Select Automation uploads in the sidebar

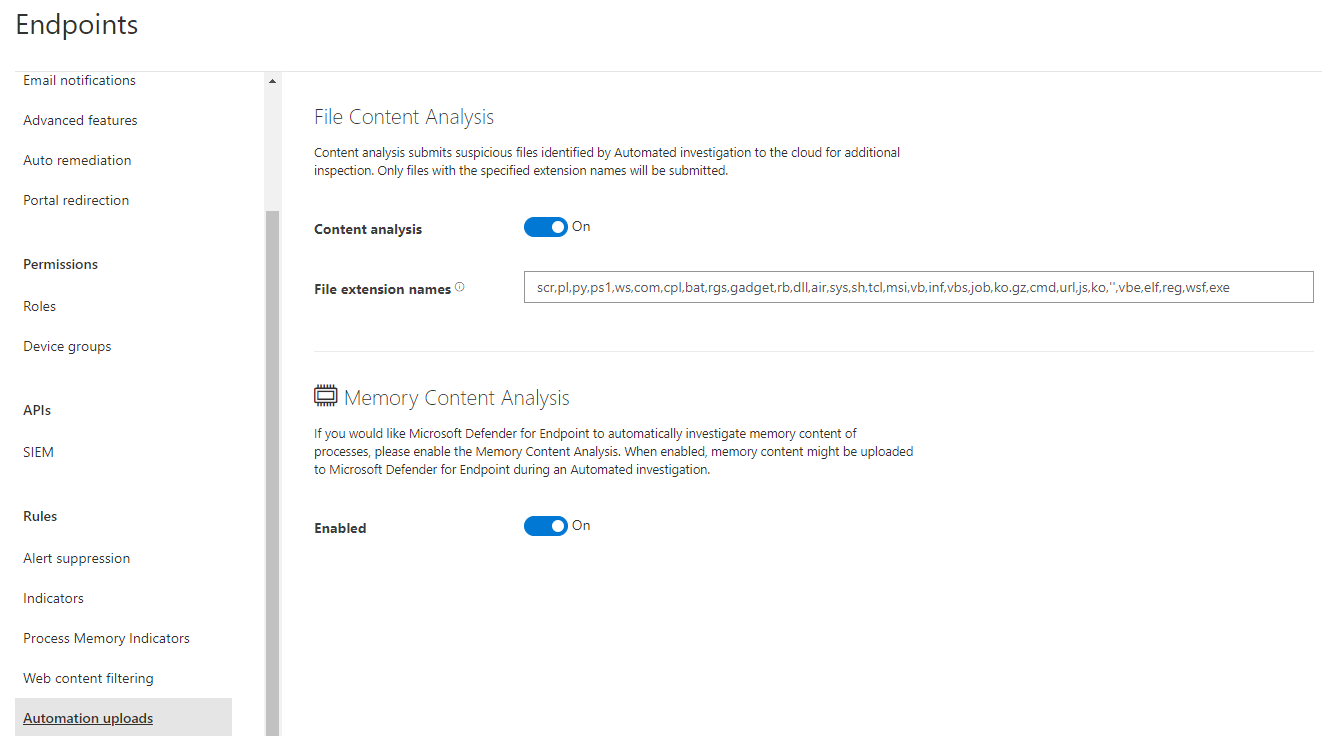tap(88, 717)
